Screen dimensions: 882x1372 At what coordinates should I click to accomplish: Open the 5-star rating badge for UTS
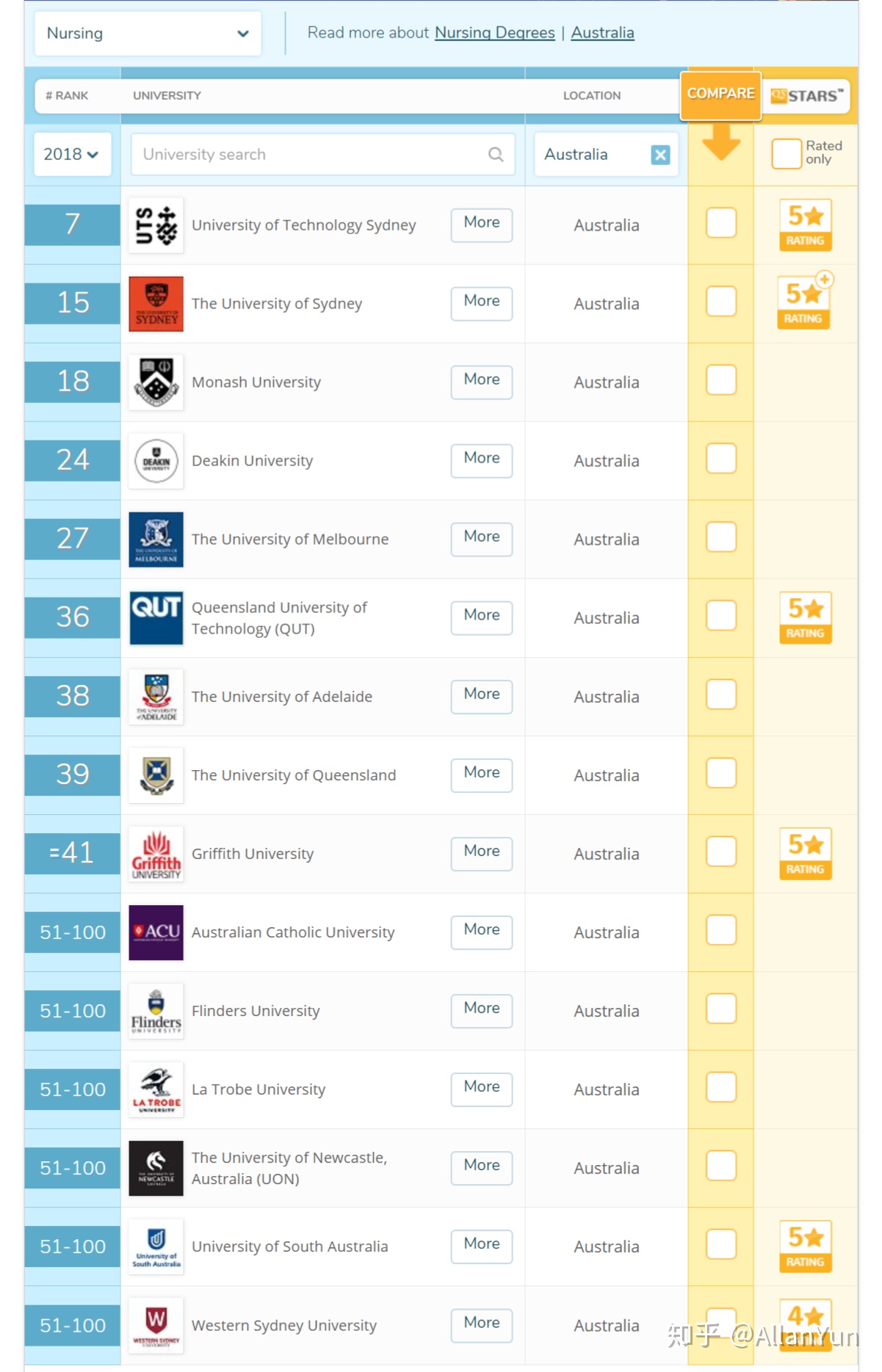pos(805,225)
